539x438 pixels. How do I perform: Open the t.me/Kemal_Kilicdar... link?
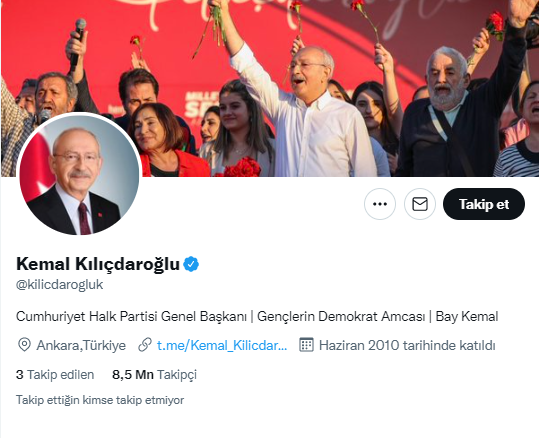click(222, 345)
